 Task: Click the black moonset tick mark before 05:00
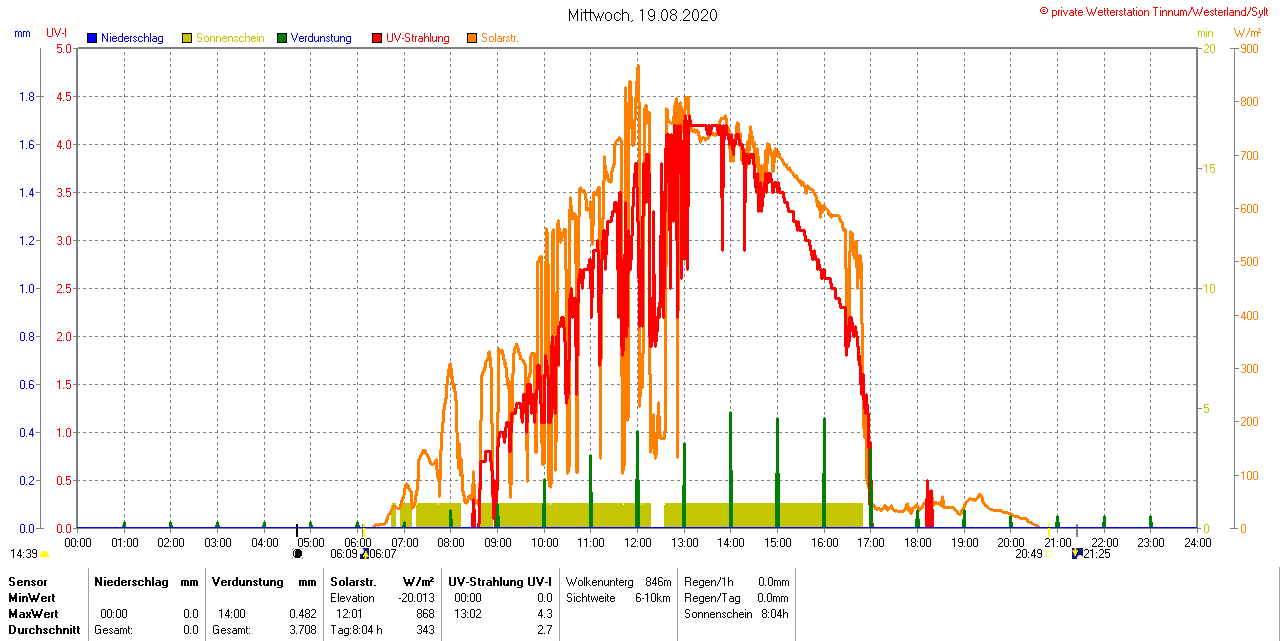297,530
